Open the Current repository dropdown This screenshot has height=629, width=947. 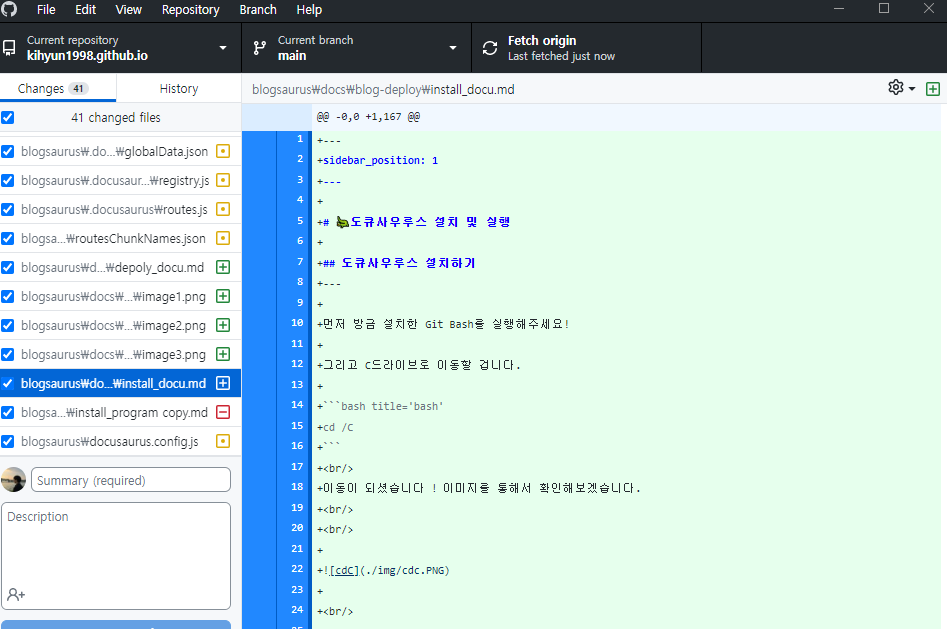click(x=120, y=48)
